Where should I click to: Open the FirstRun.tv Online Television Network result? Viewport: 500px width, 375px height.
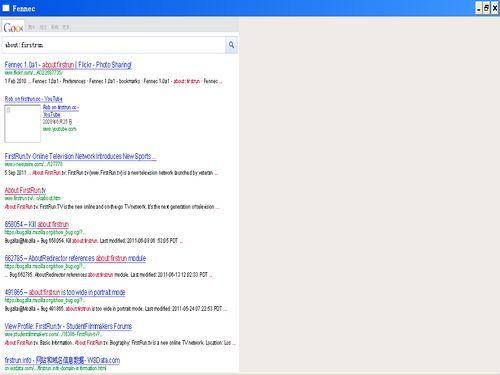pos(80,156)
